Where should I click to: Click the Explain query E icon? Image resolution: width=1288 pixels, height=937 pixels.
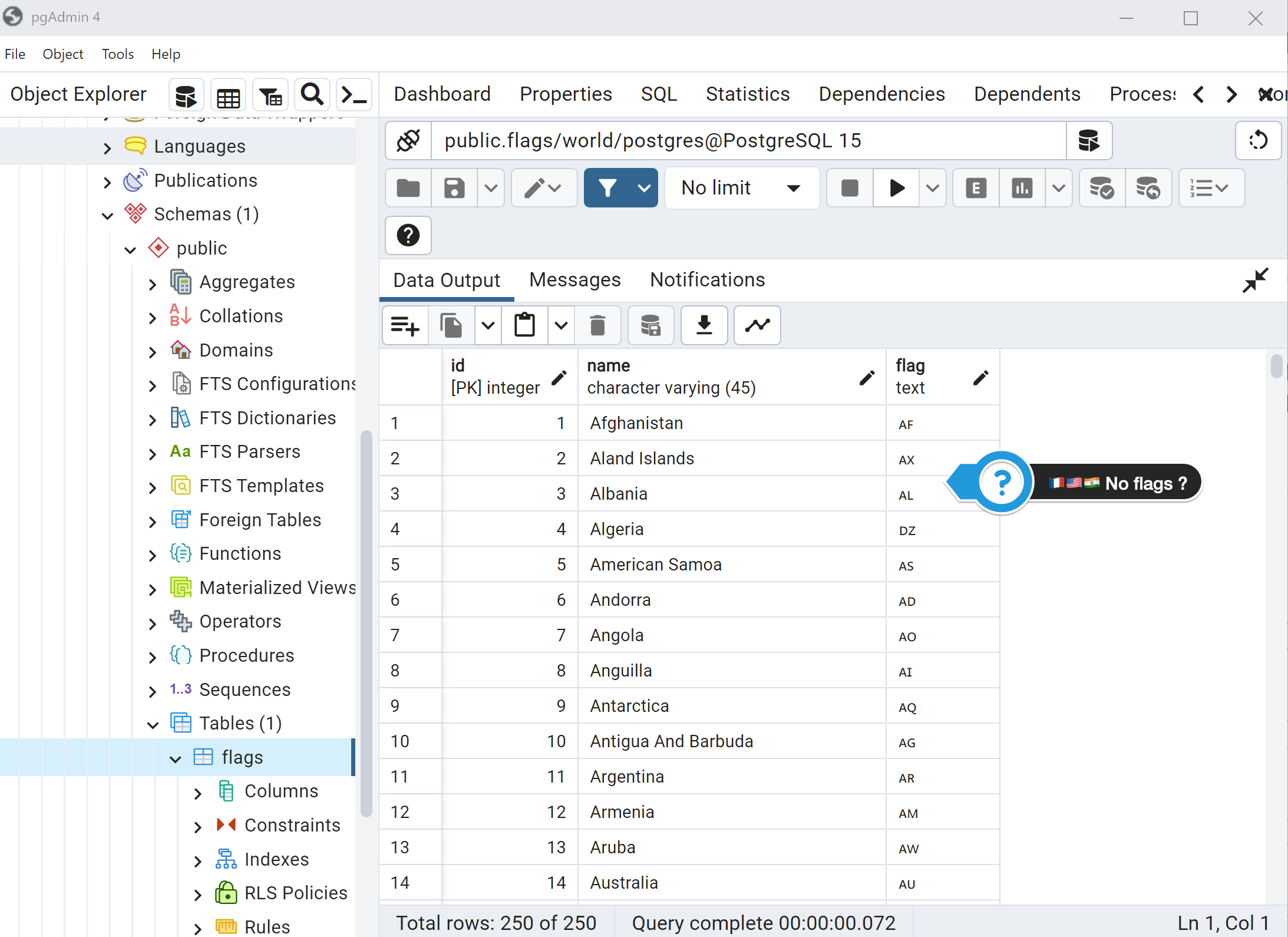pyautogui.click(x=976, y=188)
